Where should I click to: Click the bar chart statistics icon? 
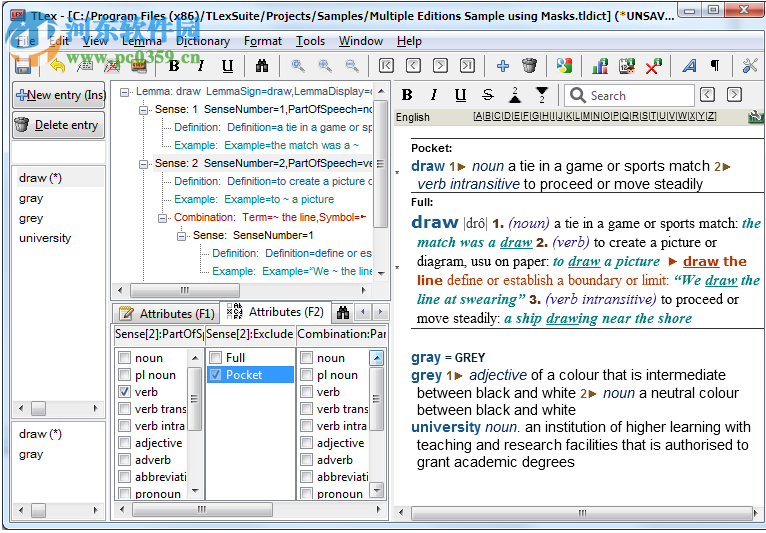point(599,66)
